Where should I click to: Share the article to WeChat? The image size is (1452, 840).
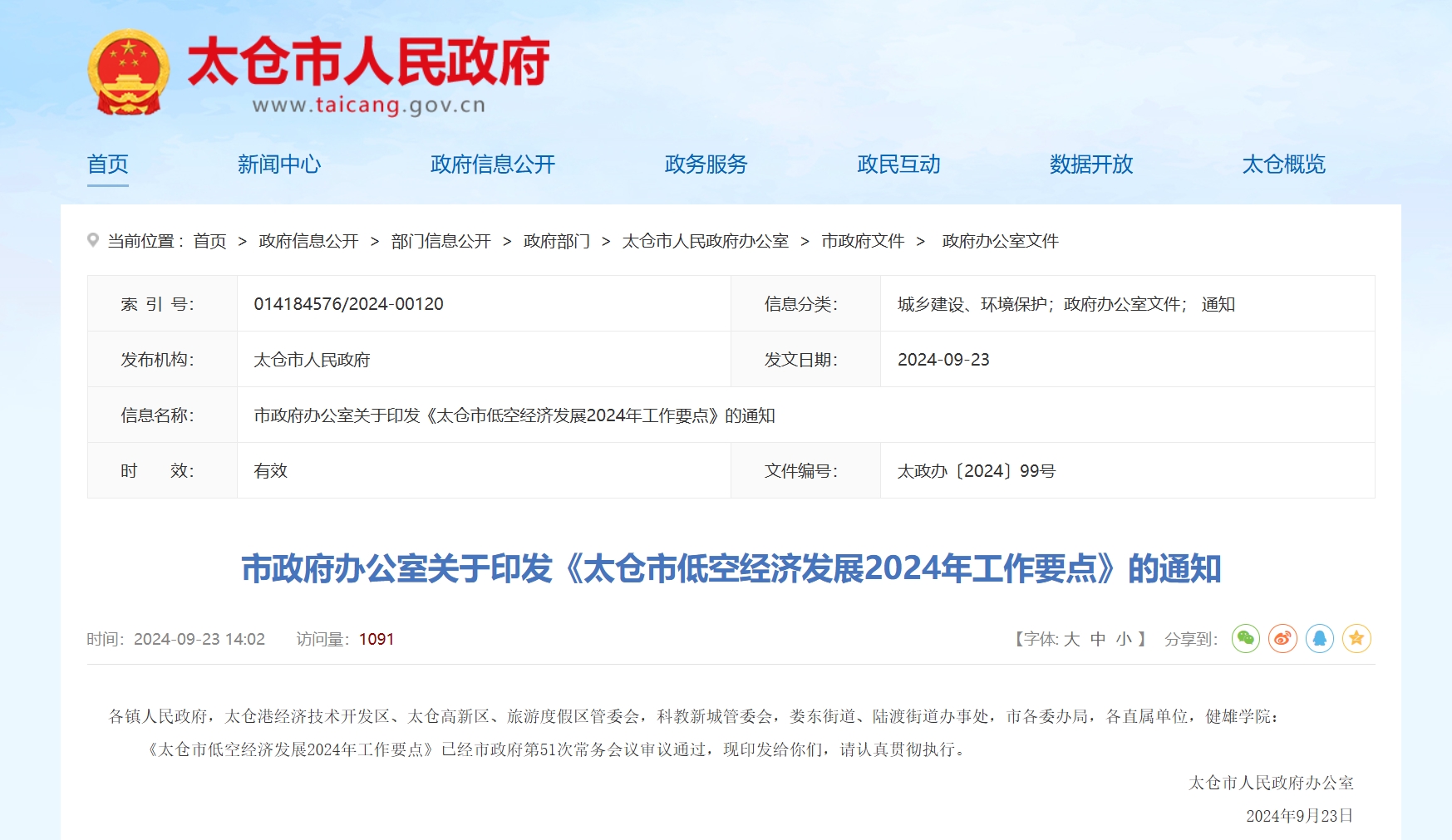click(x=1245, y=638)
